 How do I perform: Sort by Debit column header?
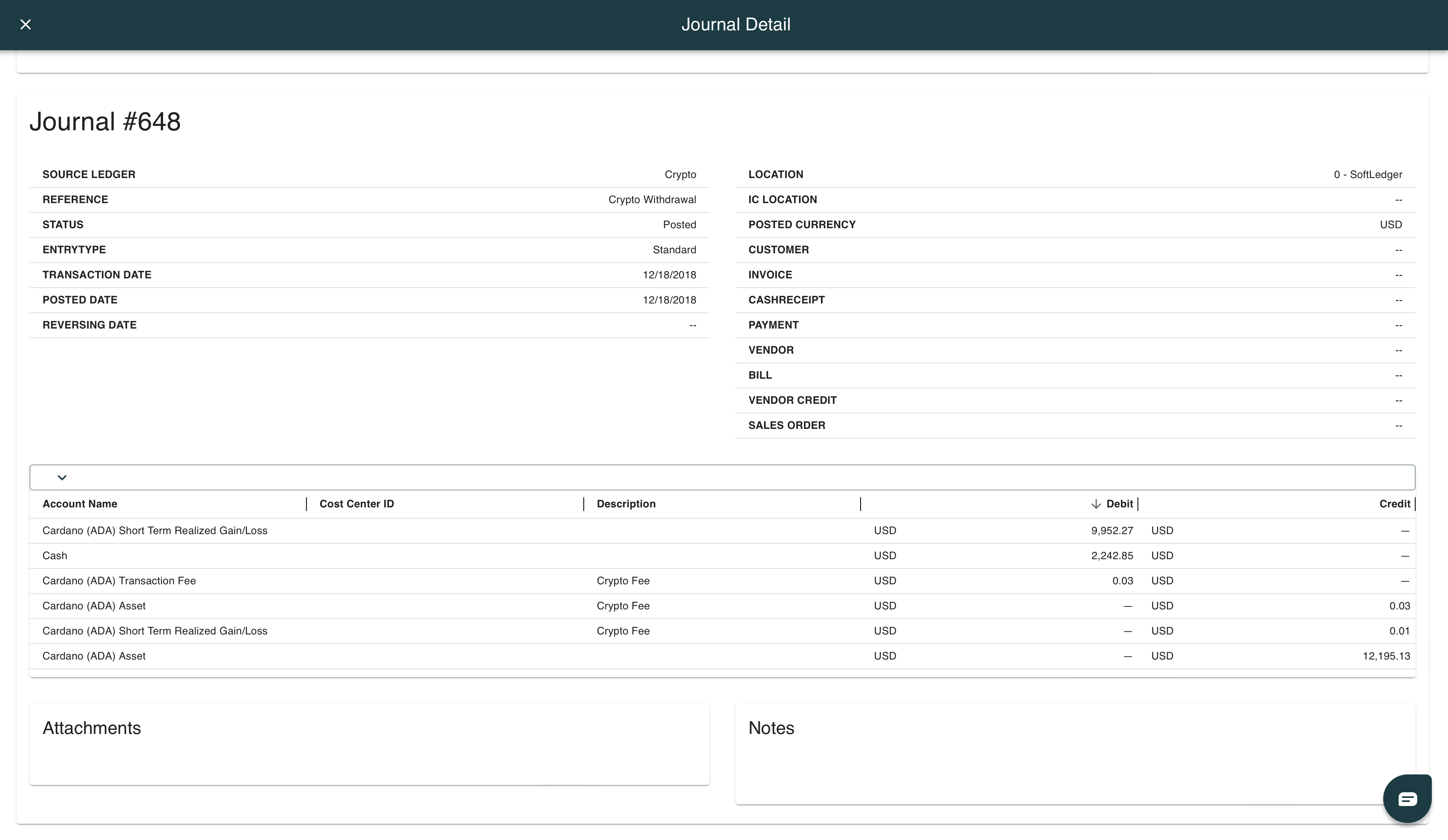(x=1119, y=503)
